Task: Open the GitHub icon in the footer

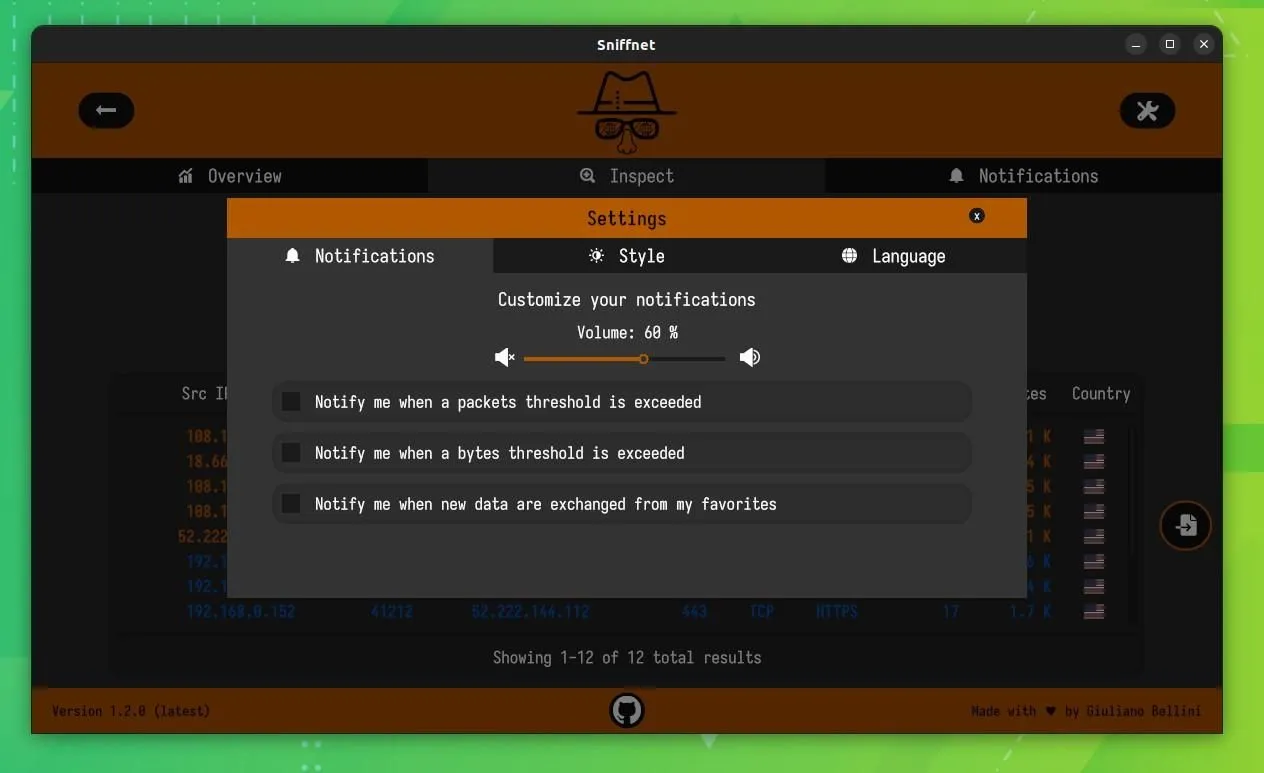Action: pyautogui.click(x=626, y=710)
